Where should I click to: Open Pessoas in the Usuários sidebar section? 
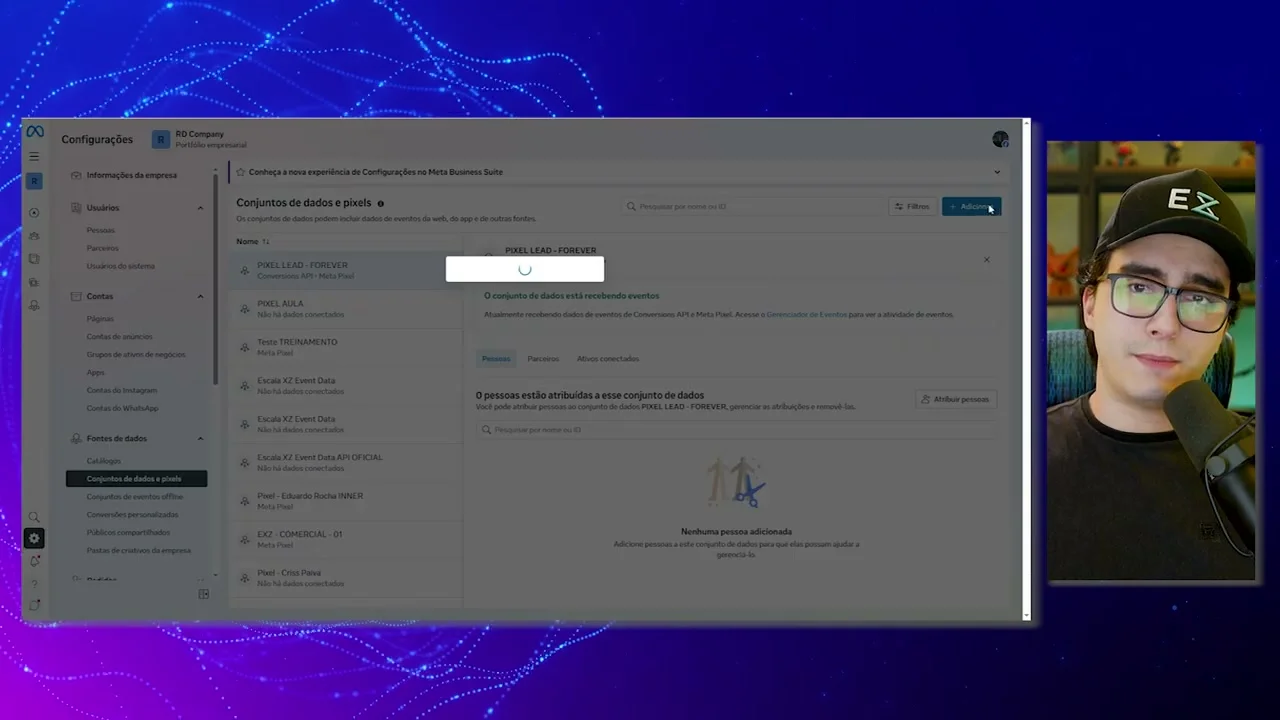101,230
